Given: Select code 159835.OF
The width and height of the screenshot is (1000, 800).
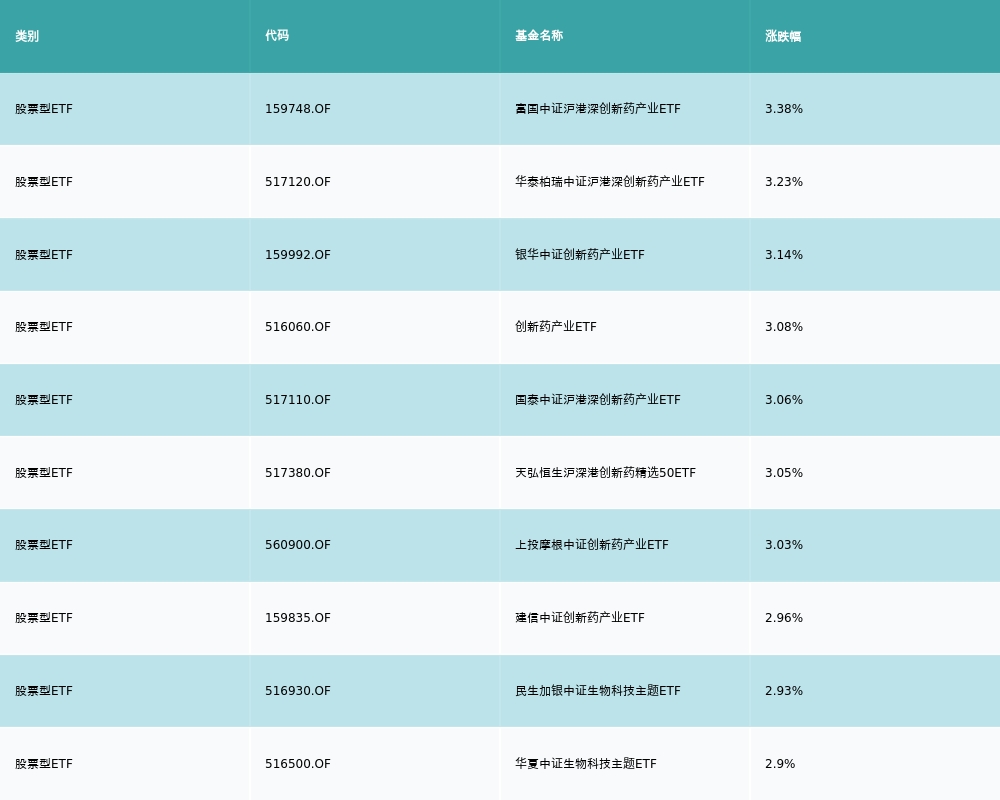Looking at the screenshot, I should point(298,618).
